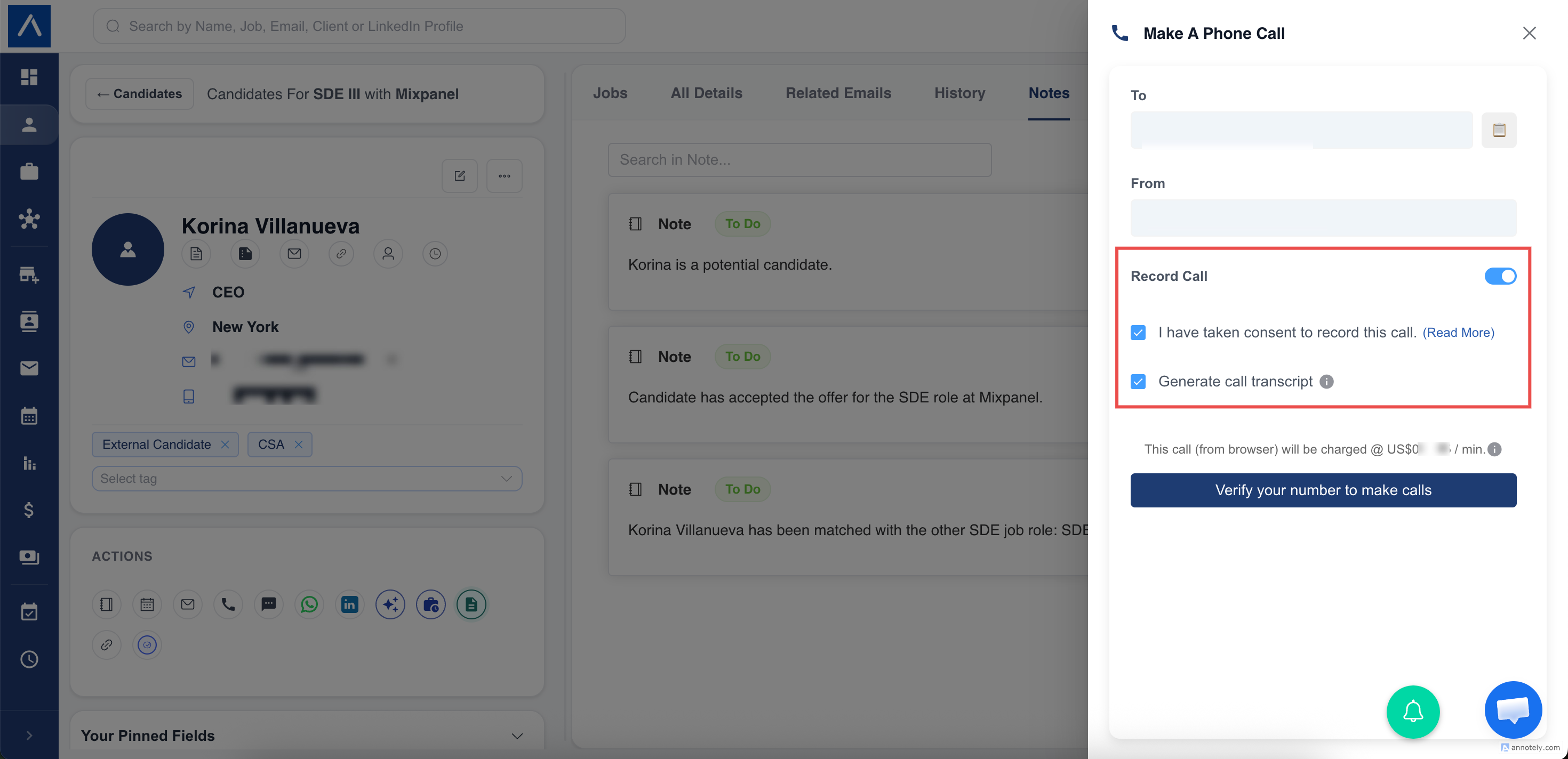Click the edit candidate pencil icon
1568x759 pixels.
coord(460,176)
